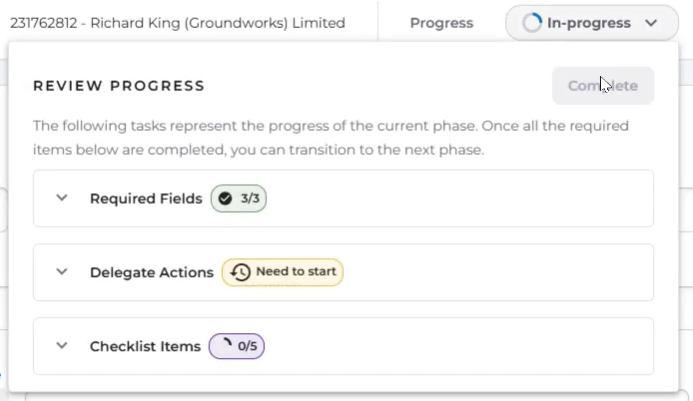Click the 3/3 count on Required Fields
The height and width of the screenshot is (401, 693).
(x=247, y=198)
